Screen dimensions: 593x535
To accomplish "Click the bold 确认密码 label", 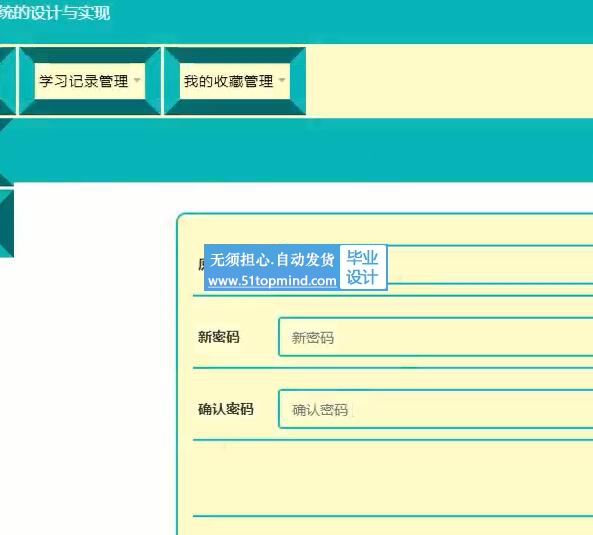I will 225,409.
